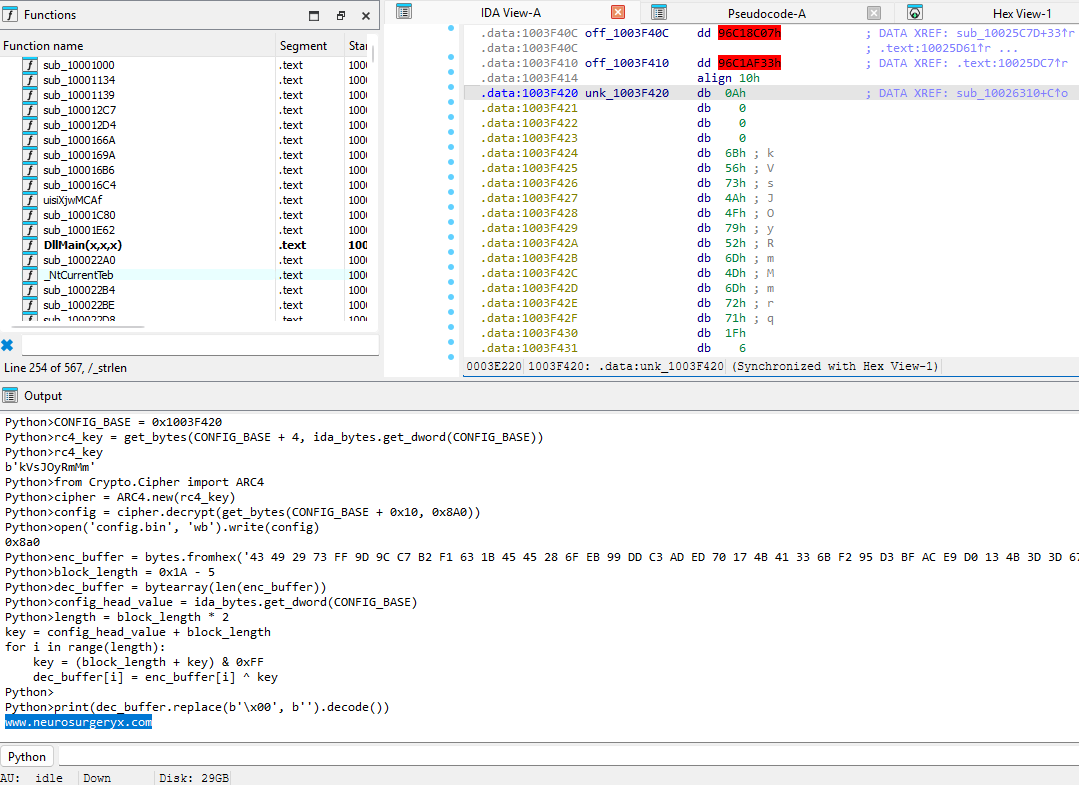Click the function icon beside sub_10001134
Image resolution: width=1079 pixels, height=785 pixels.
pyautogui.click(x=30, y=80)
